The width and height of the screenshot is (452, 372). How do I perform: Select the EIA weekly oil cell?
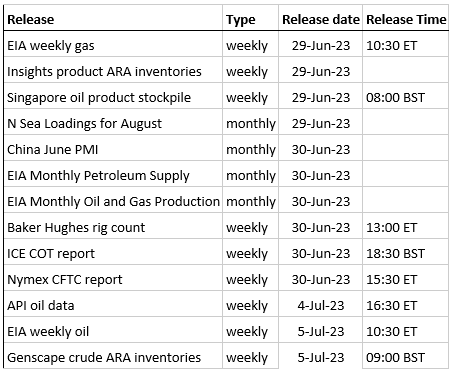113,331
